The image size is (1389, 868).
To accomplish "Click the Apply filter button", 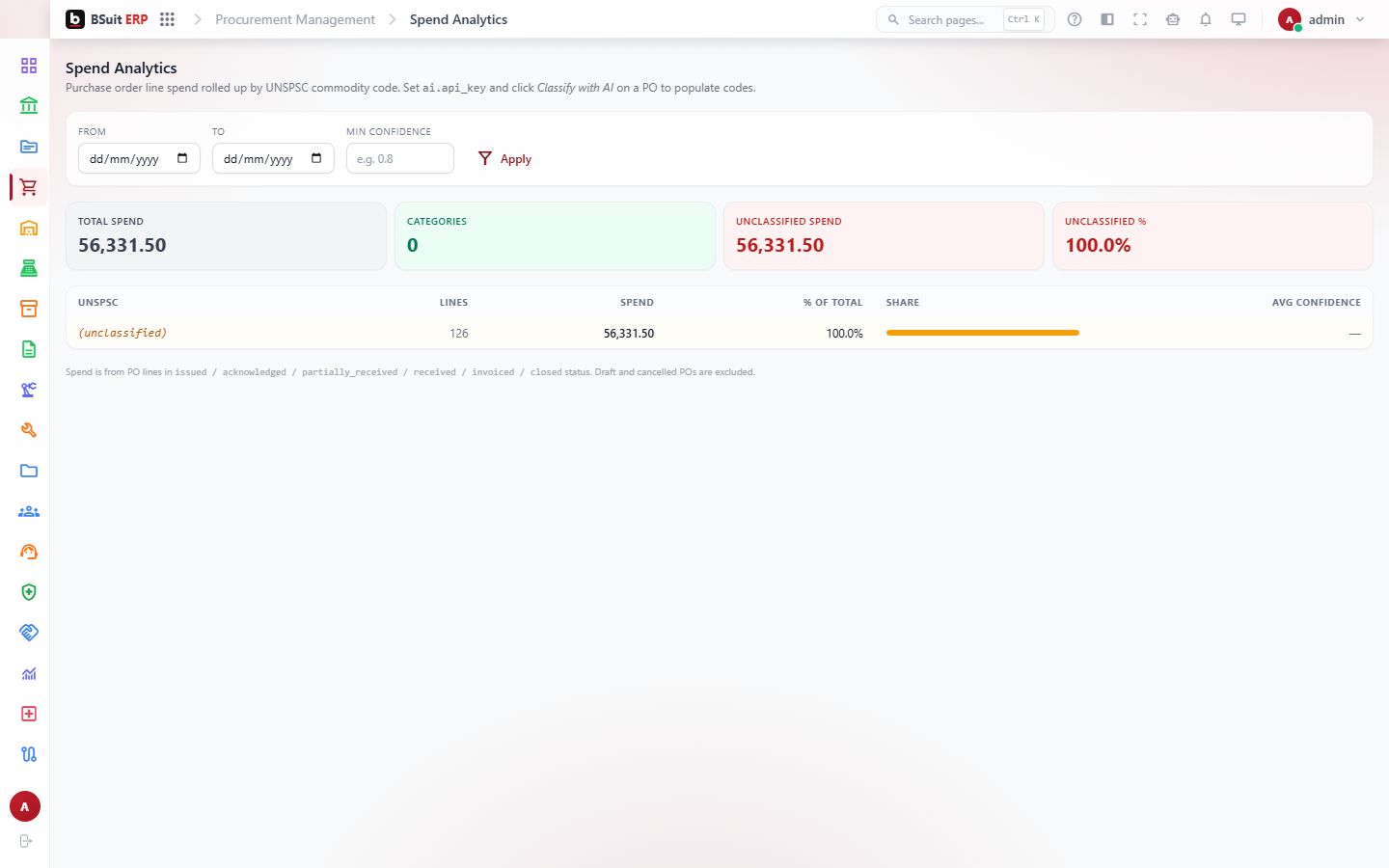I will 504,158.
